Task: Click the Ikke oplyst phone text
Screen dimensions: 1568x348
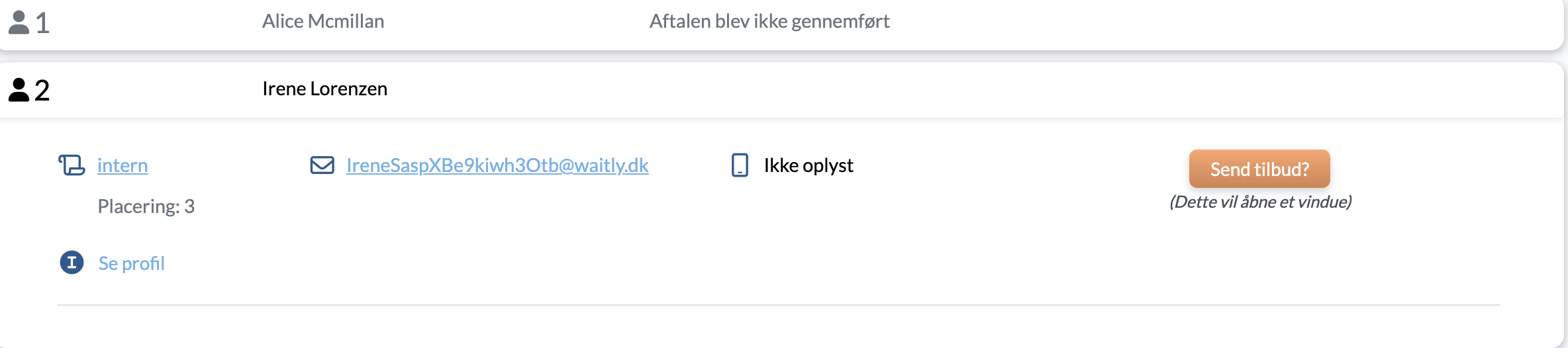Action: click(x=808, y=165)
